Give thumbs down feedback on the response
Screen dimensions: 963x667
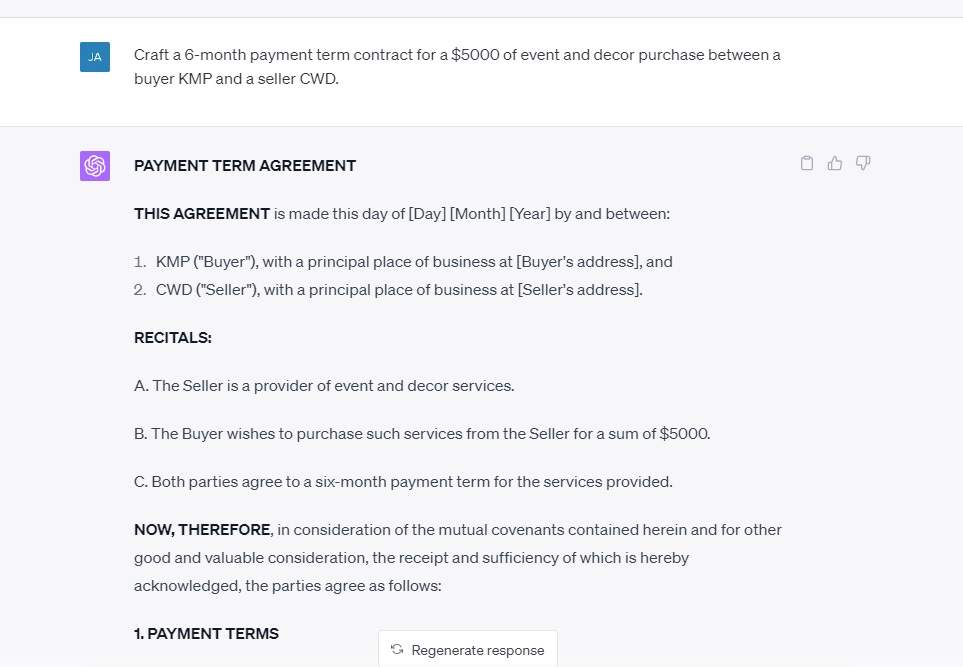click(862, 163)
